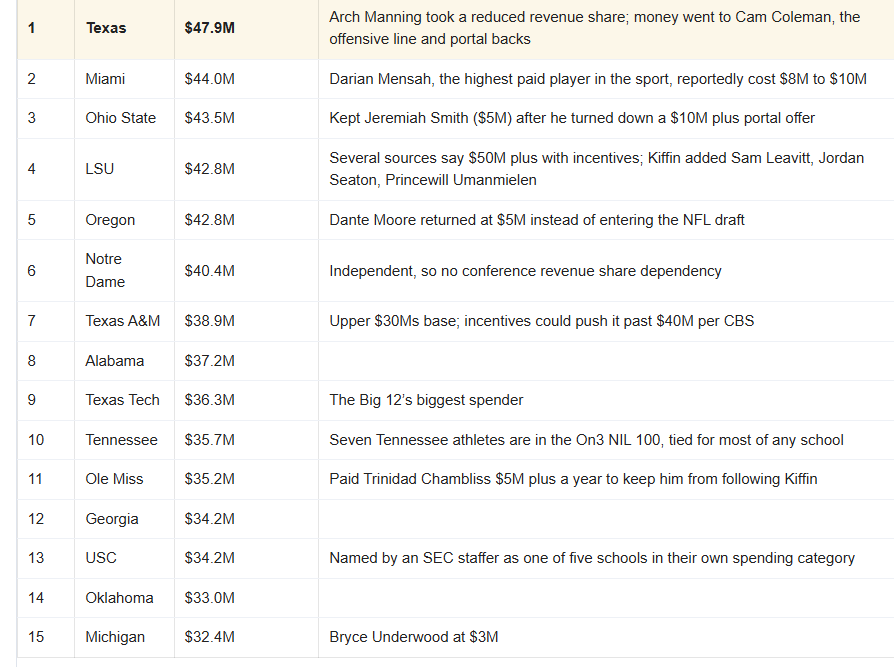Image resolution: width=894 pixels, height=667 pixels.
Task: Select the Dante Moore NFL draft note
Action: (537, 220)
